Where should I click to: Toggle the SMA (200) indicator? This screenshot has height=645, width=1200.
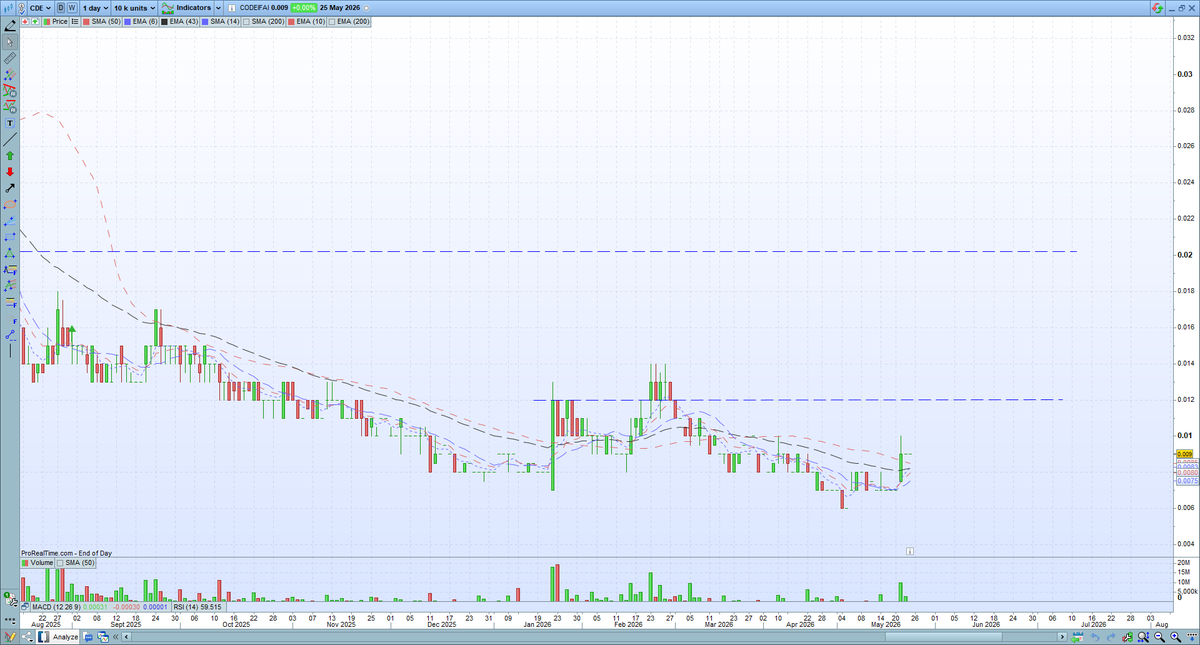263,21
